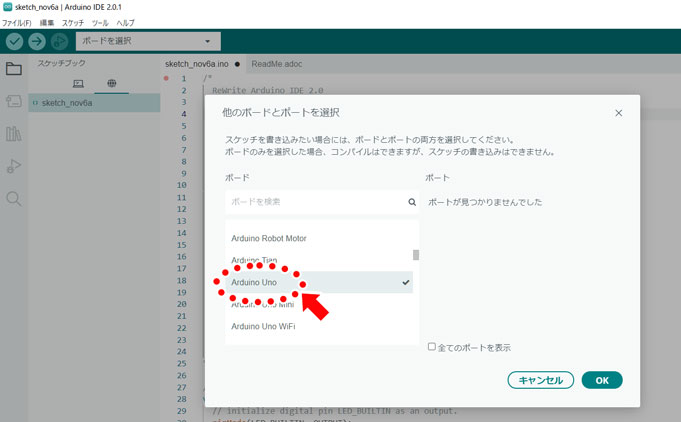This screenshot has width=681, height=422.
Task: Click the board search magnifier icon
Action: (412, 202)
